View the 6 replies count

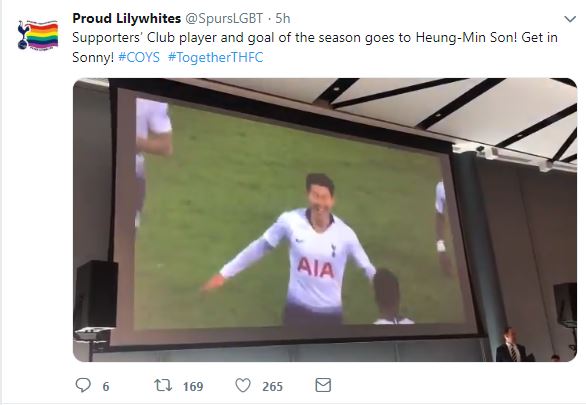click(x=106, y=386)
